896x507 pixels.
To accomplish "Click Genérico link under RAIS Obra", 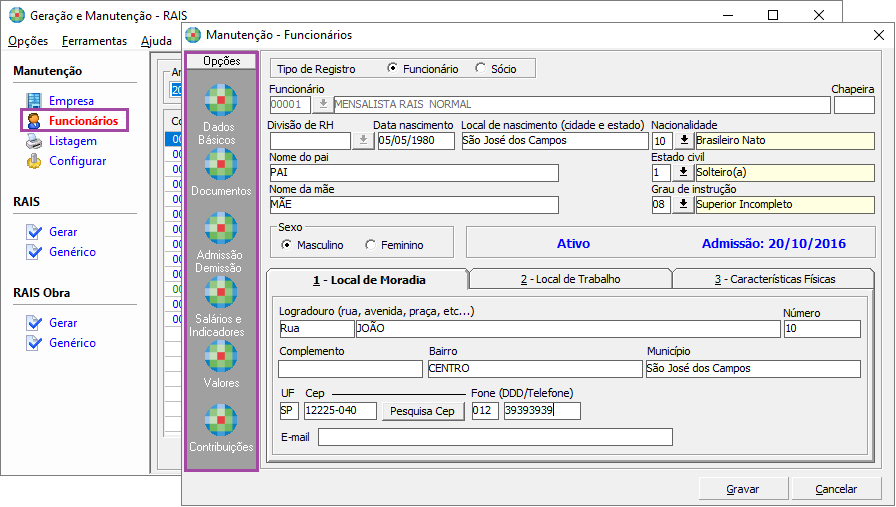I will (x=73, y=342).
